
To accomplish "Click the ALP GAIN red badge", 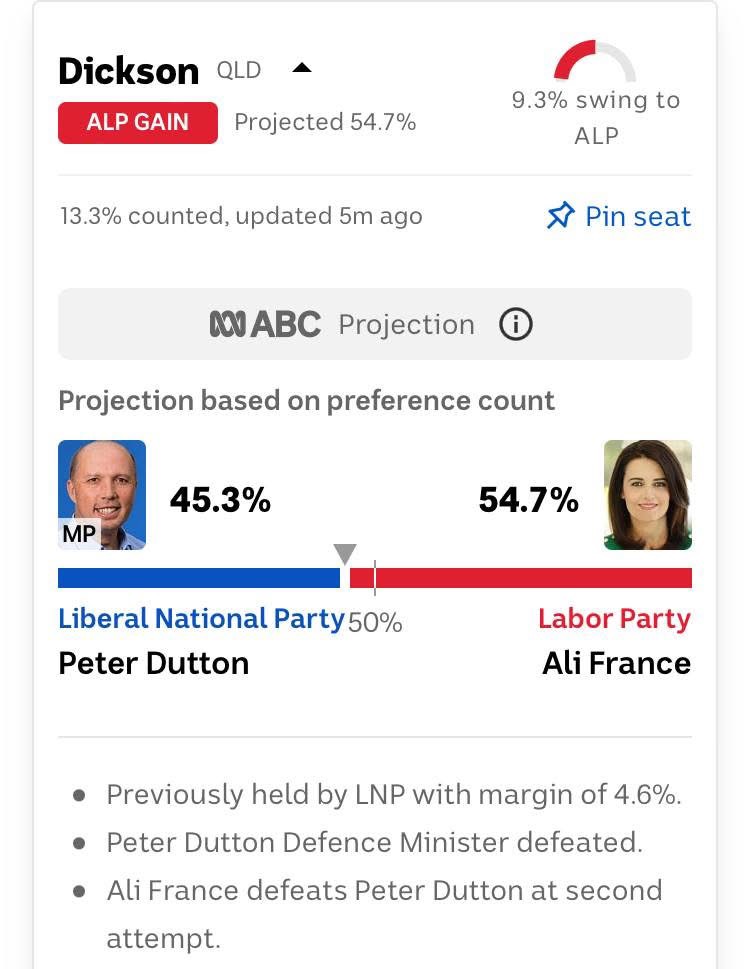I will (x=138, y=122).
